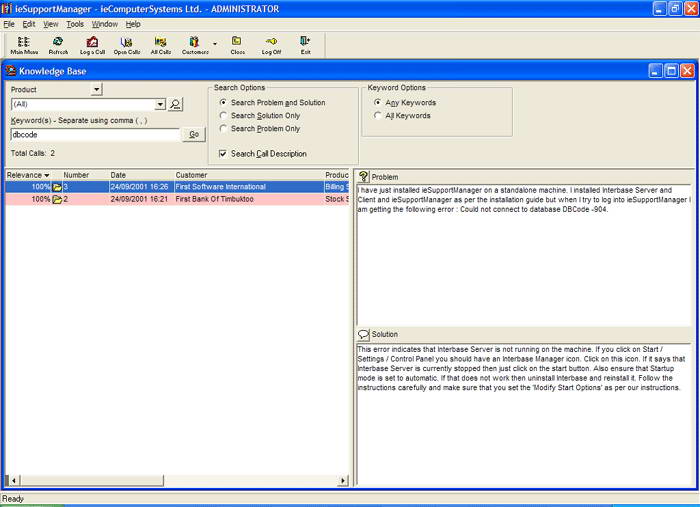The image size is (700, 507).
Task: Click the Date column header
Action: (142, 175)
